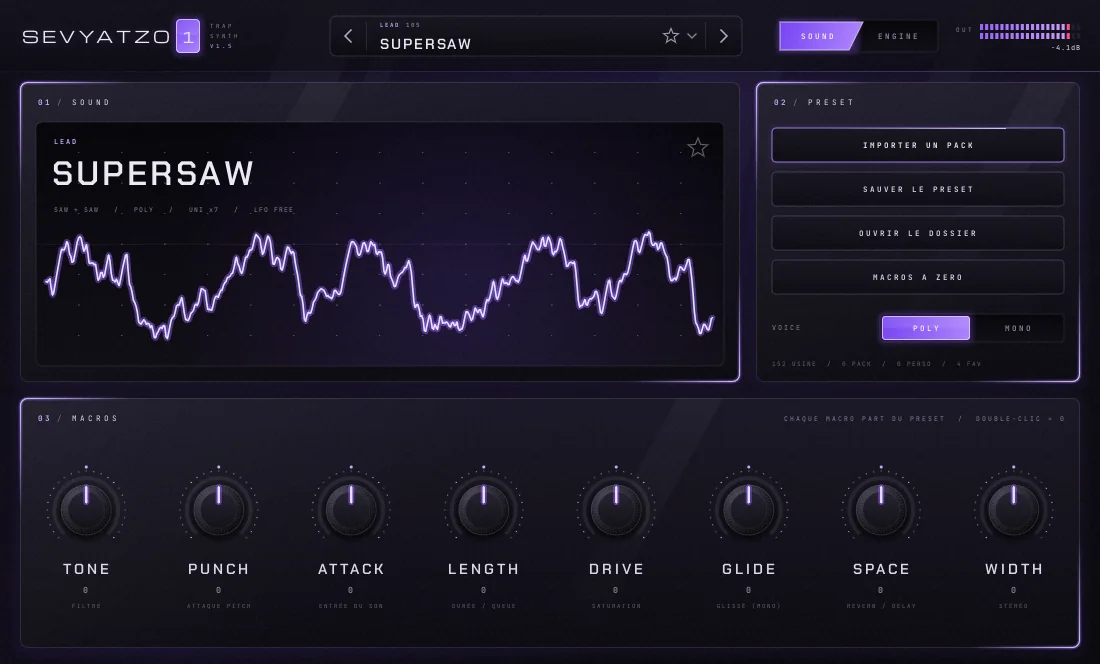This screenshot has width=1100, height=664.
Task: Go to the previous preset arrow
Action: (348, 36)
